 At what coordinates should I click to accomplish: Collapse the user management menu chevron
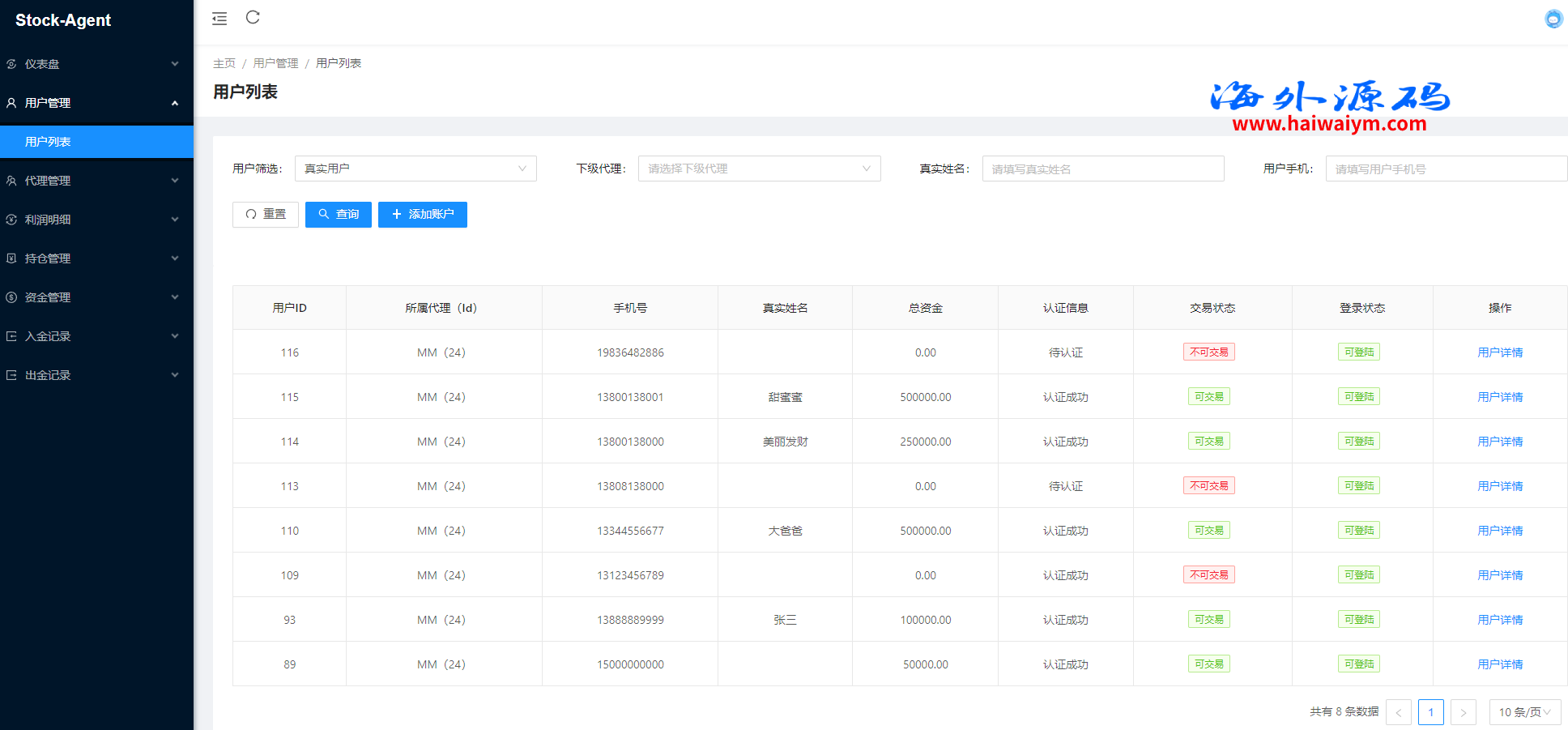175,103
